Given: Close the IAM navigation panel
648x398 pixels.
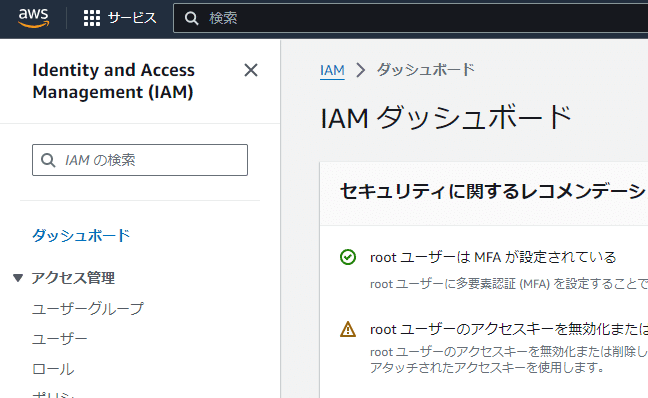Looking at the screenshot, I should click(251, 70).
